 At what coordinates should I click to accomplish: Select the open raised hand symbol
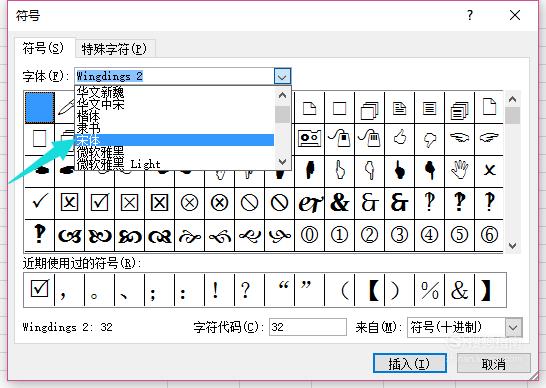point(459,170)
